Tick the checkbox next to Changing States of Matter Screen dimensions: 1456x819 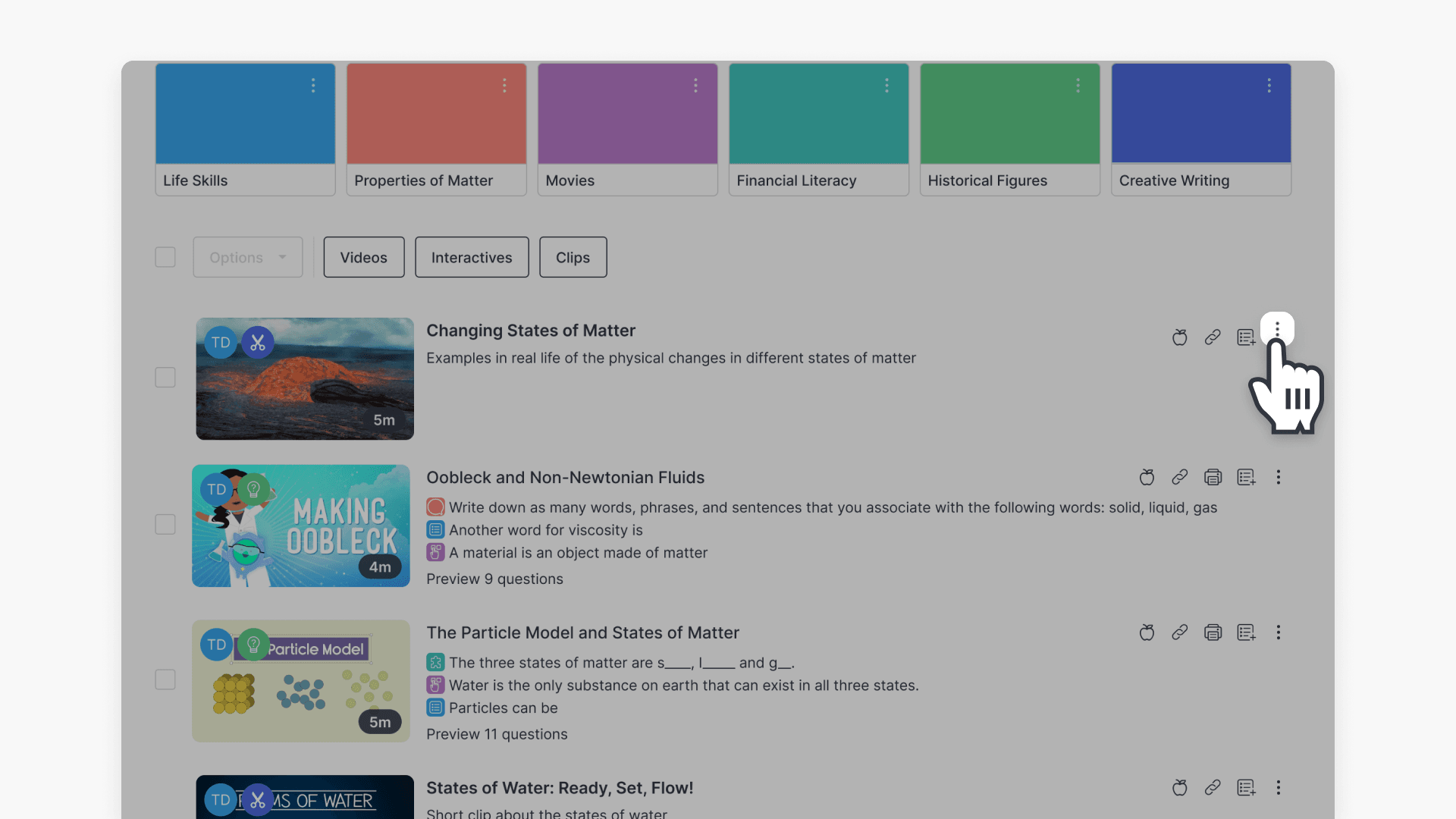point(165,377)
